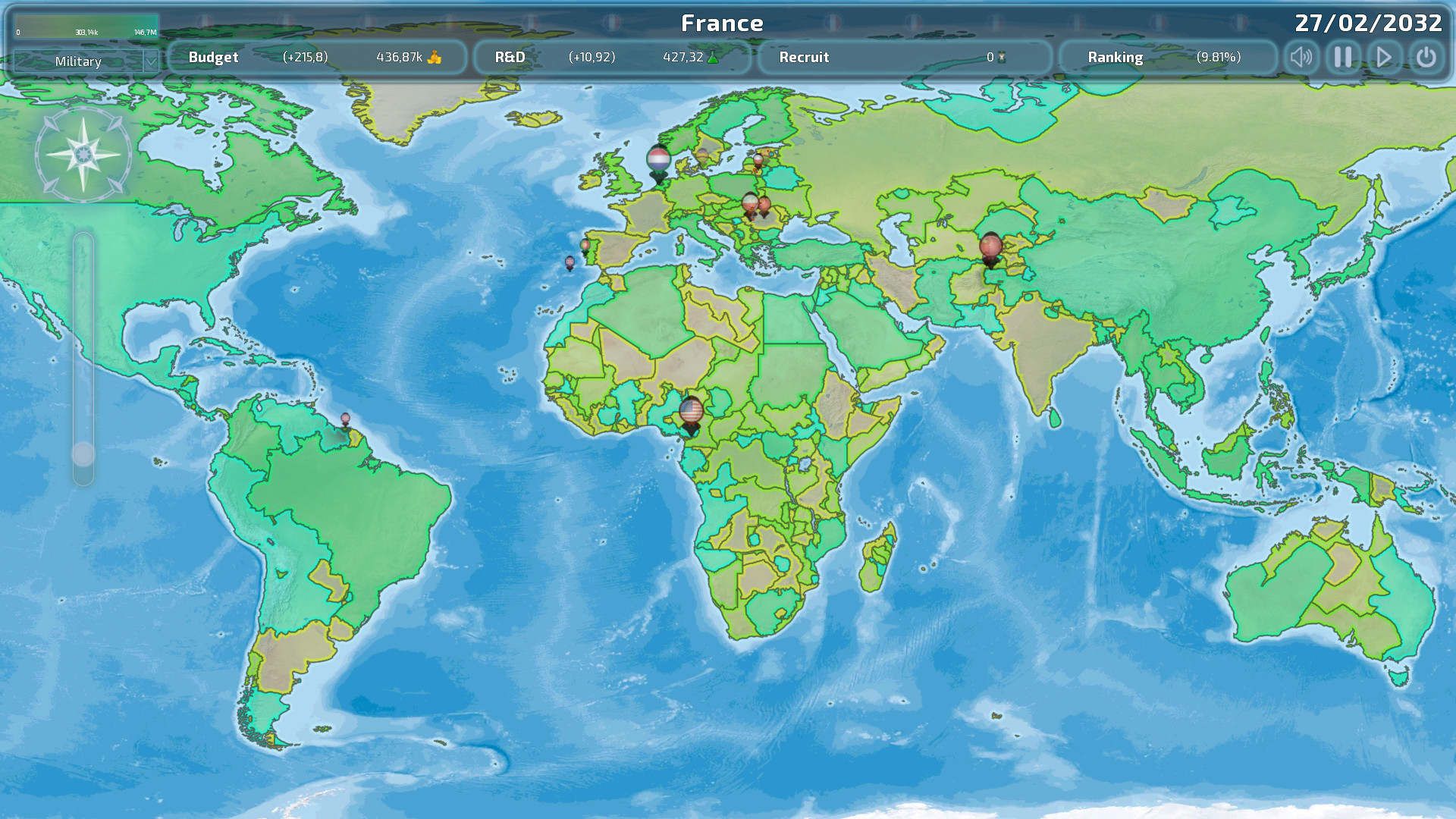
Task: Click the military color legend bar
Action: click(x=86, y=25)
